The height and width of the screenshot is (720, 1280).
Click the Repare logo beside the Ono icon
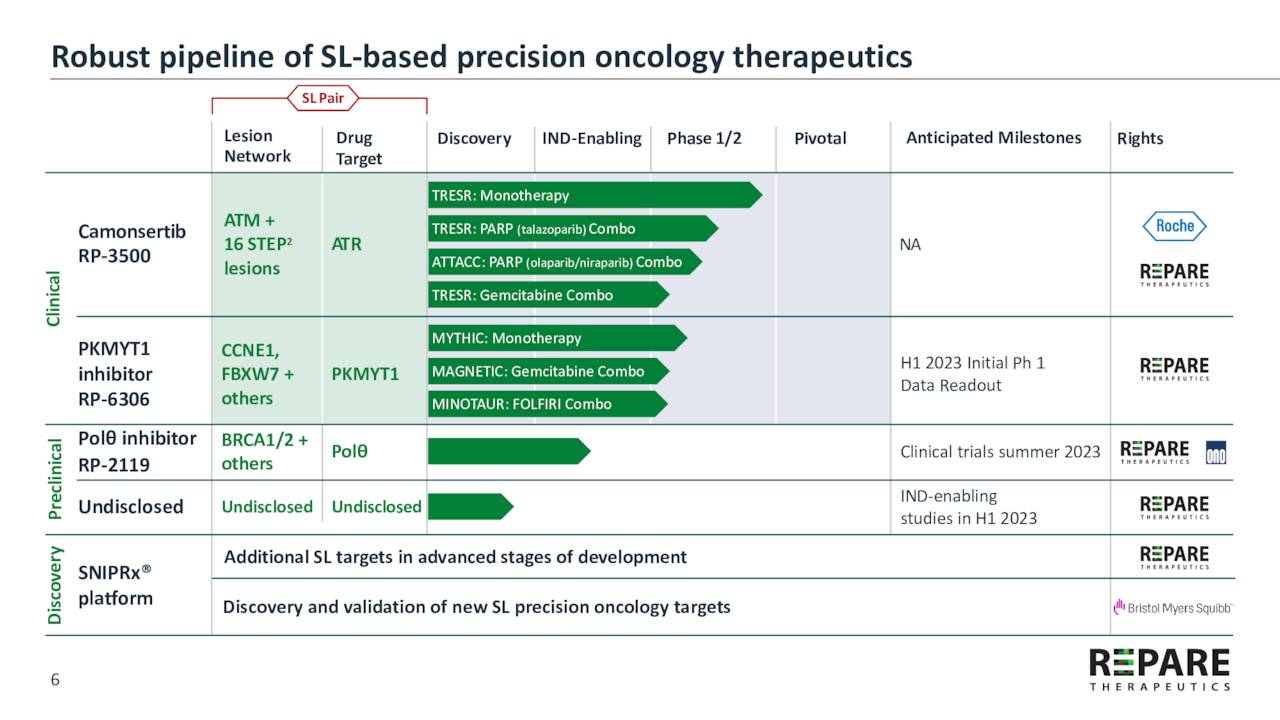point(1154,452)
